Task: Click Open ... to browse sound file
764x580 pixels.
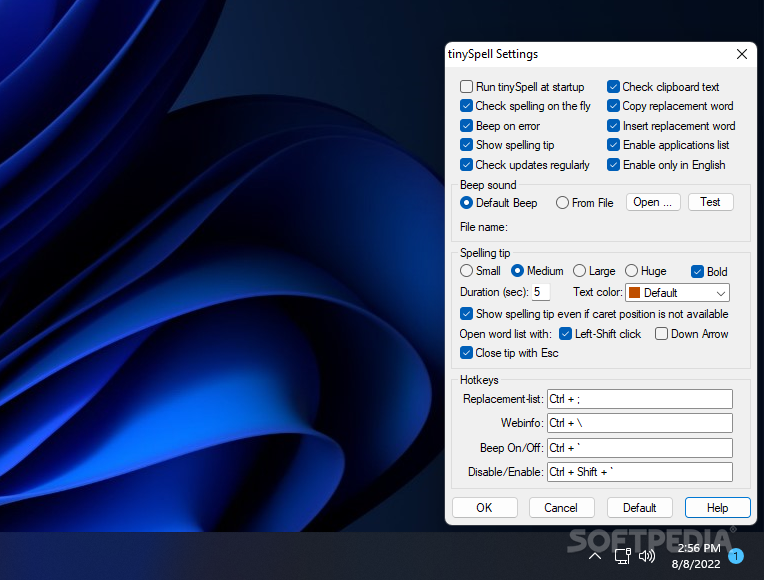Action: pos(653,202)
